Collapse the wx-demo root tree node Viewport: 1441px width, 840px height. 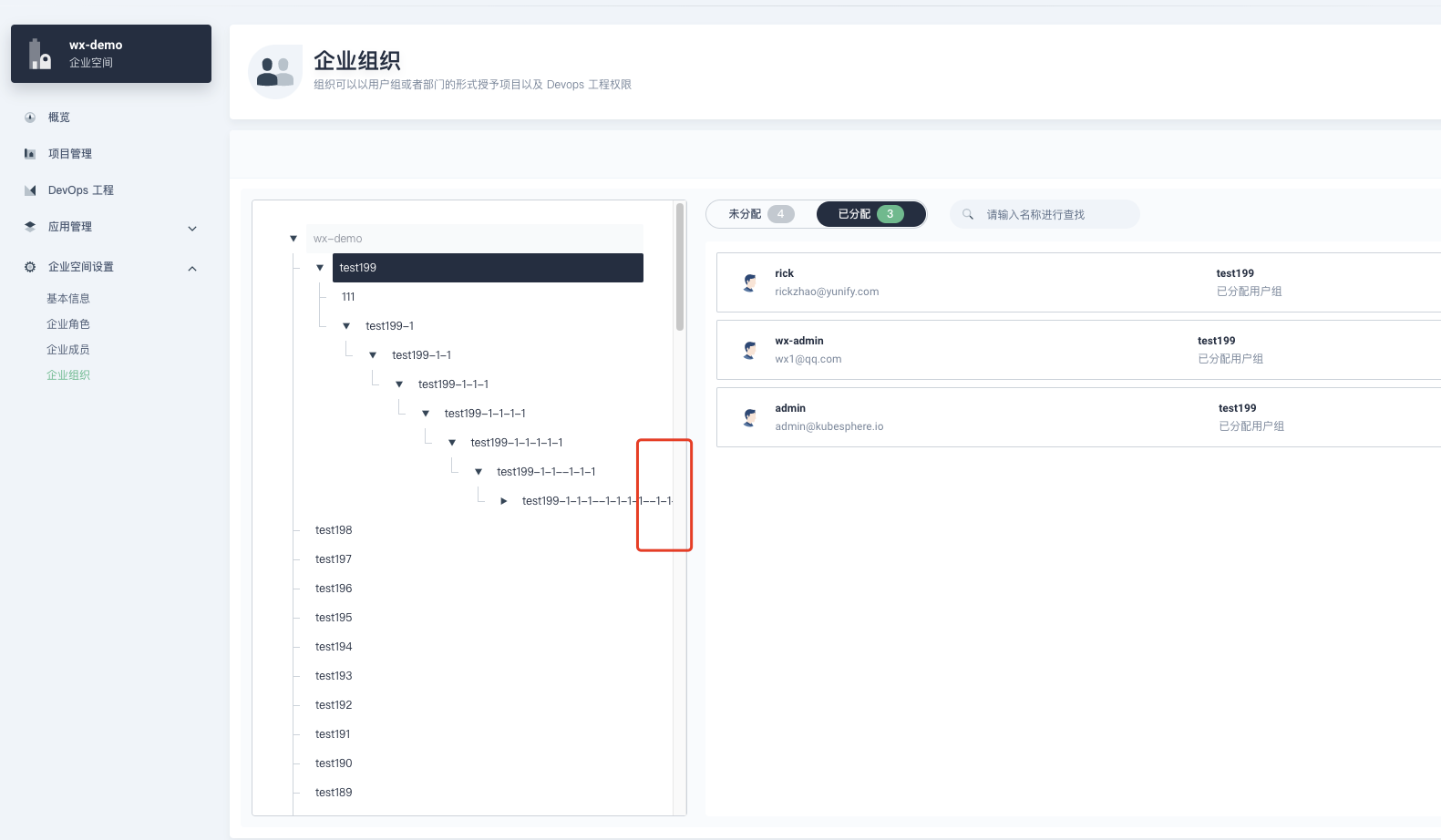click(293, 239)
